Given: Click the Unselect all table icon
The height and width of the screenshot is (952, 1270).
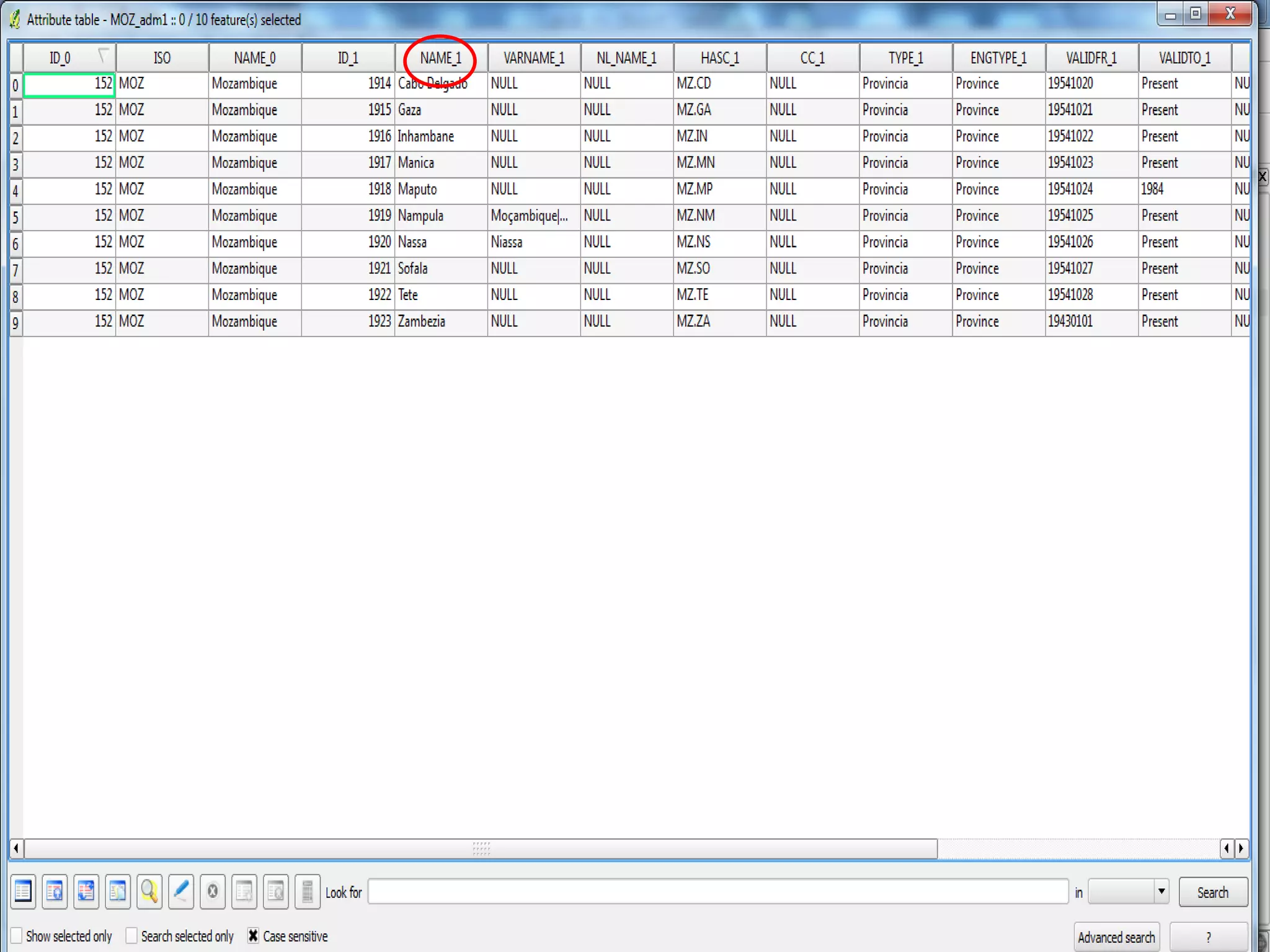Looking at the screenshot, I should point(23,892).
